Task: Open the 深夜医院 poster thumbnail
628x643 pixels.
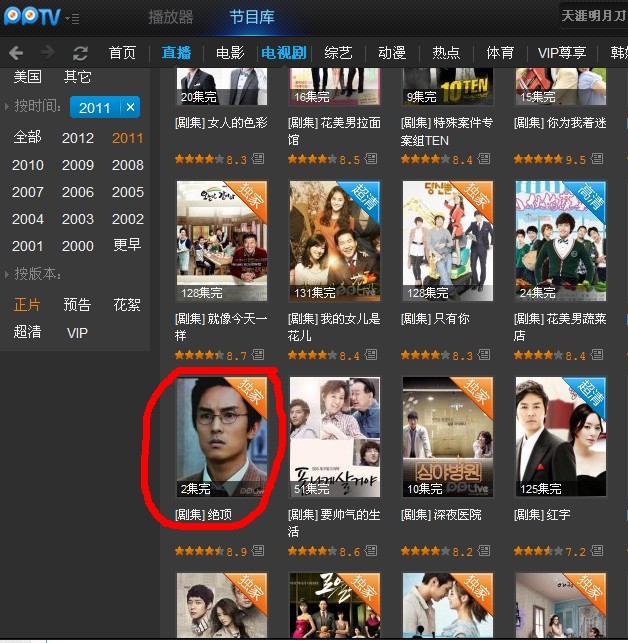Action: click(x=448, y=437)
